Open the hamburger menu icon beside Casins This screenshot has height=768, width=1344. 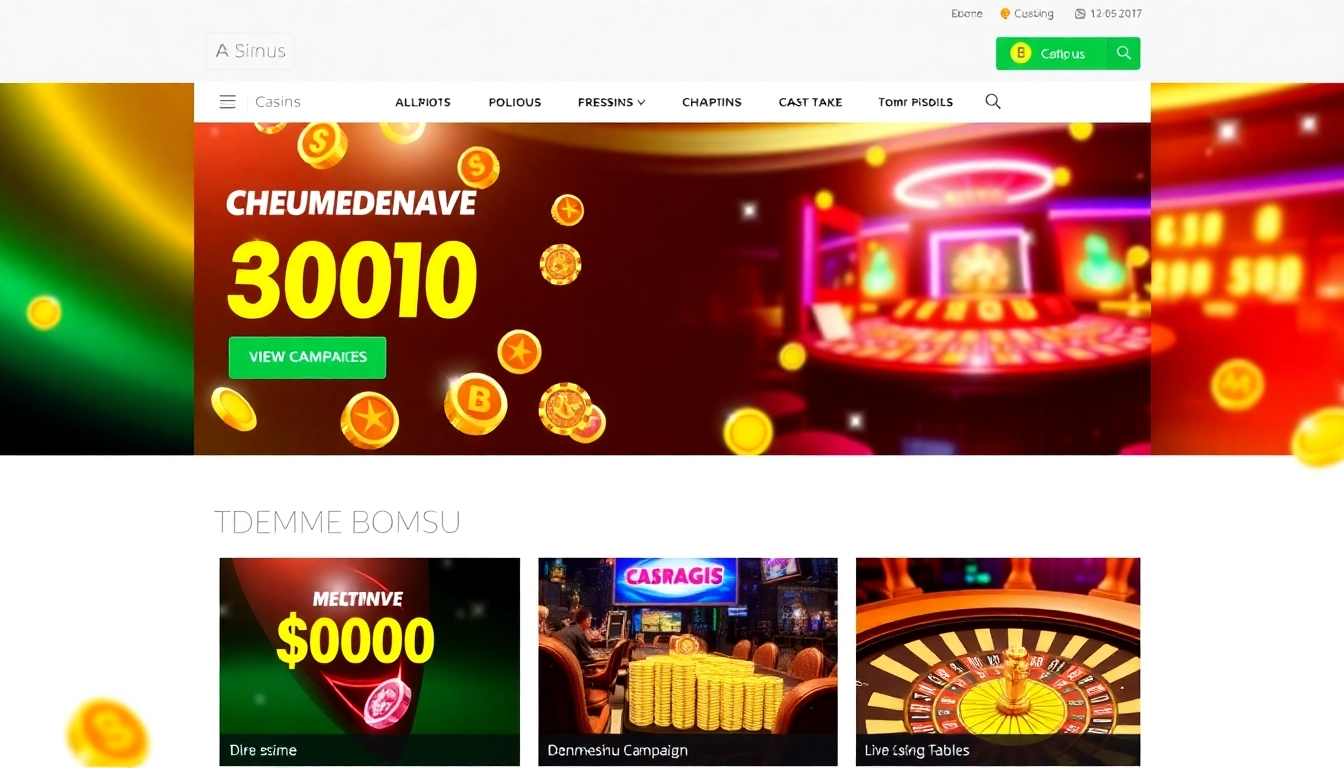[x=228, y=102]
